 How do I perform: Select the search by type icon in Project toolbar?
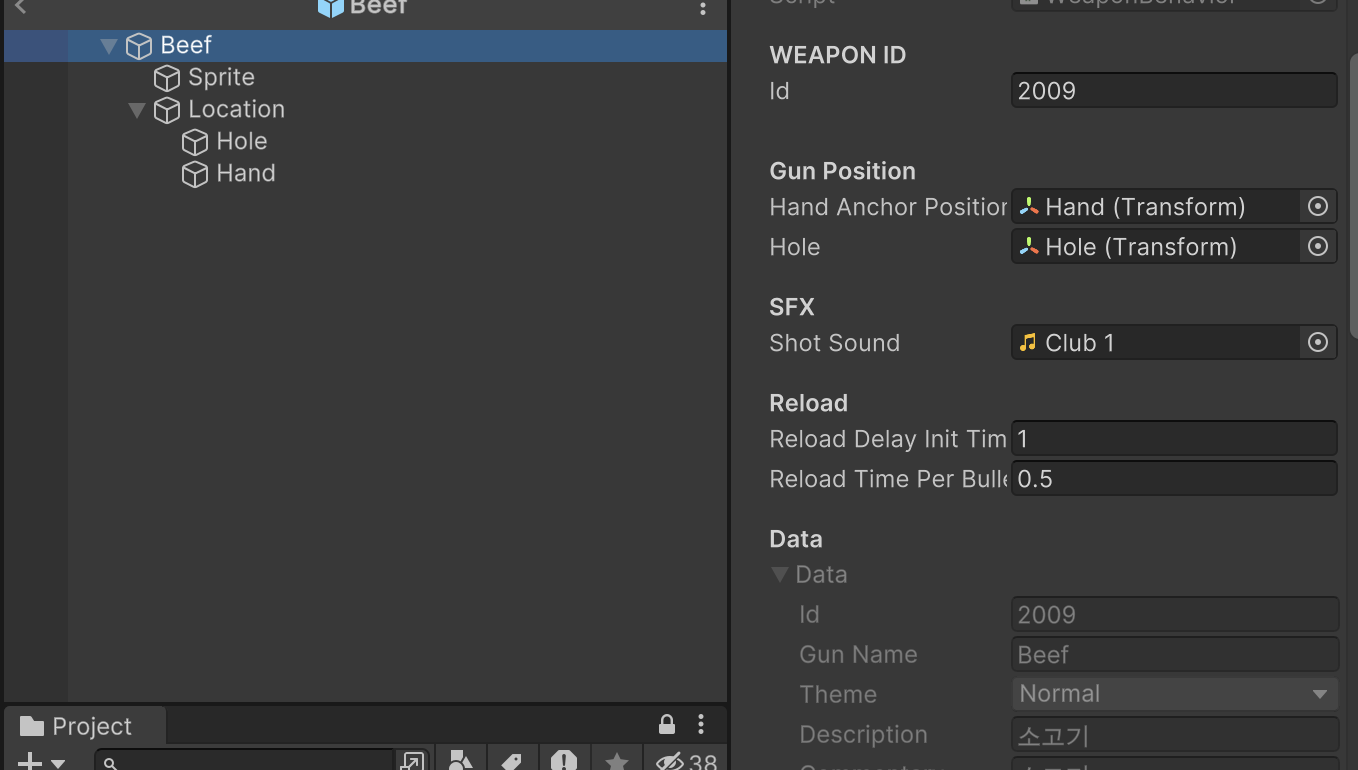[460, 760]
